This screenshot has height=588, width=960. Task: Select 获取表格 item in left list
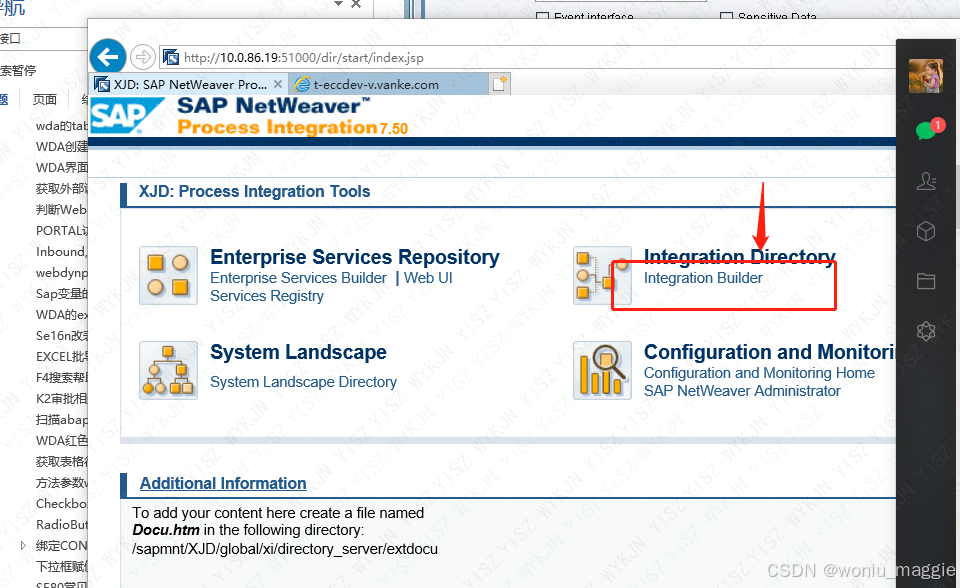pyautogui.click(x=61, y=462)
